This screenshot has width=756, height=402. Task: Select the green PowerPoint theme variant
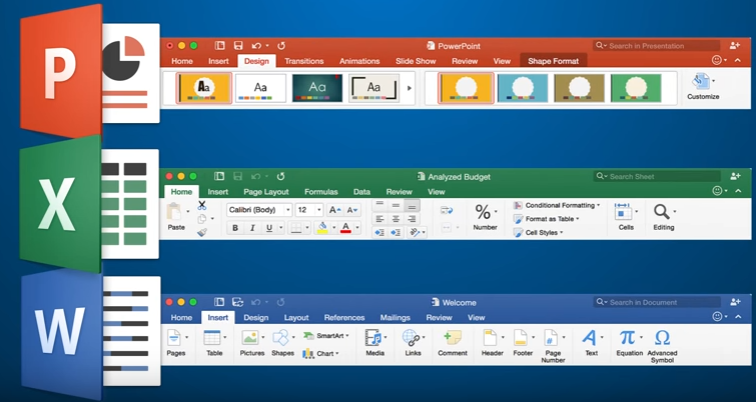coord(635,88)
